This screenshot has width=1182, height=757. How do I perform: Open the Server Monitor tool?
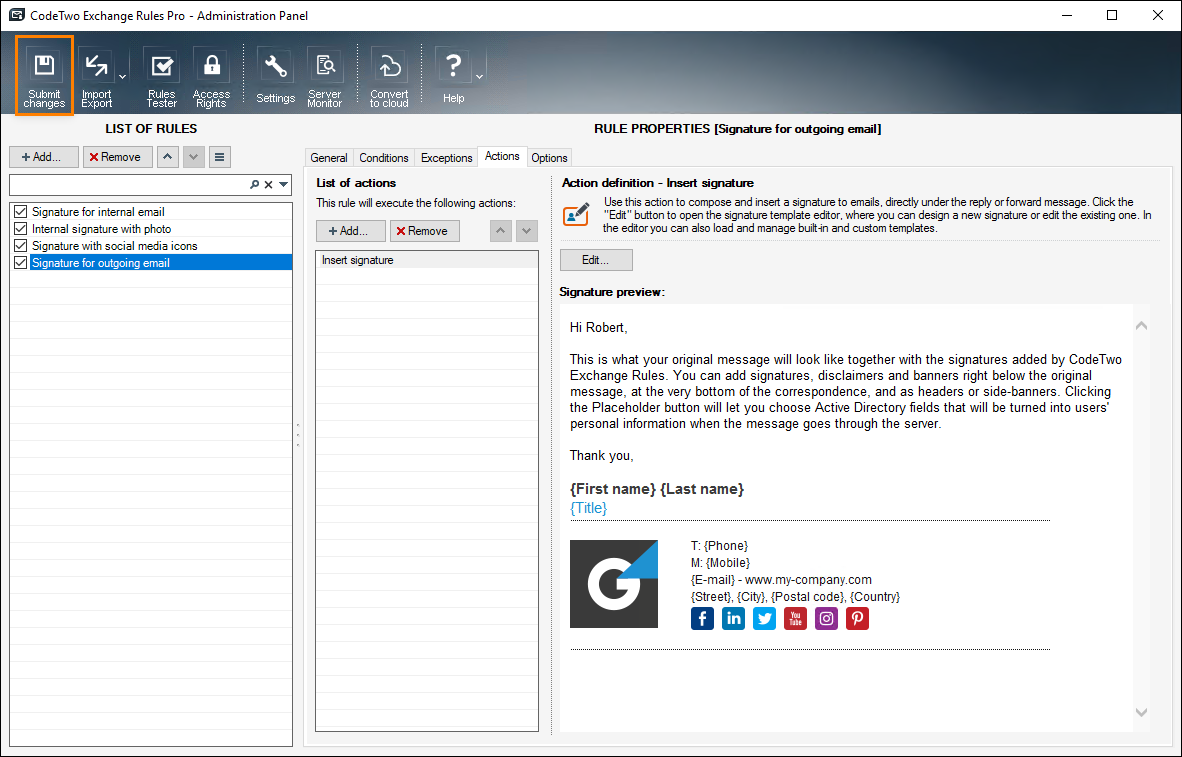[325, 78]
